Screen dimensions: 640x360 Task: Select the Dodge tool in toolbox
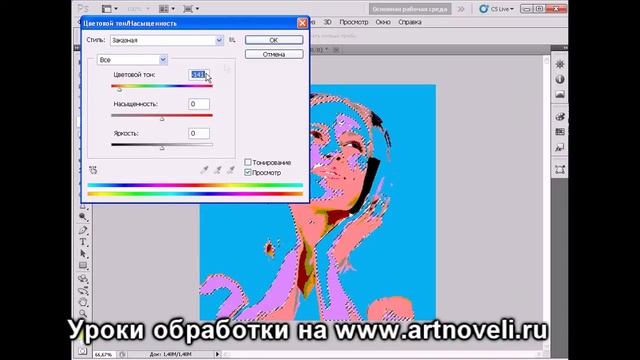pyautogui.click(x=83, y=217)
